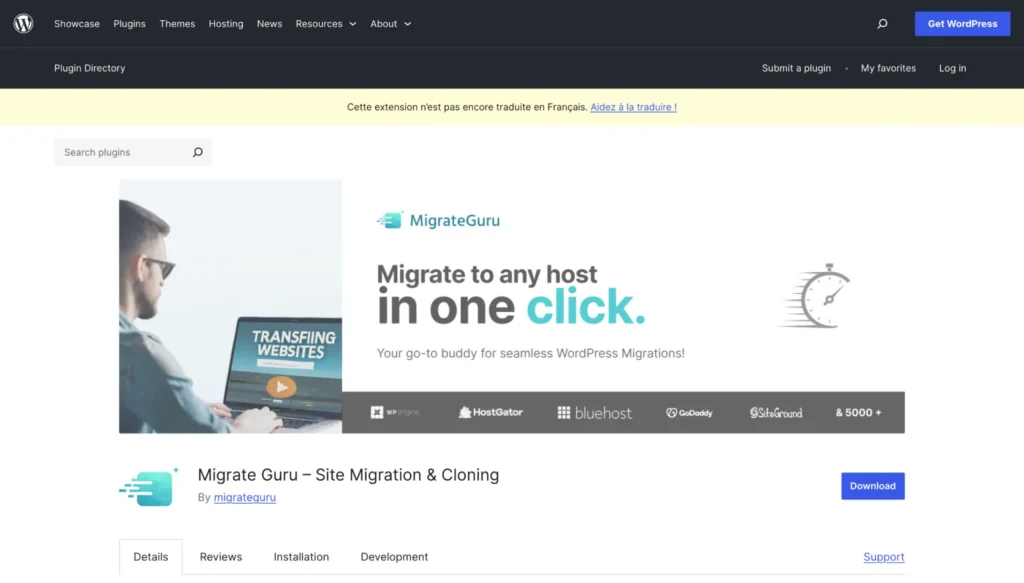Open the Plugins menu item
This screenshot has height=583, width=1024.
(129, 24)
